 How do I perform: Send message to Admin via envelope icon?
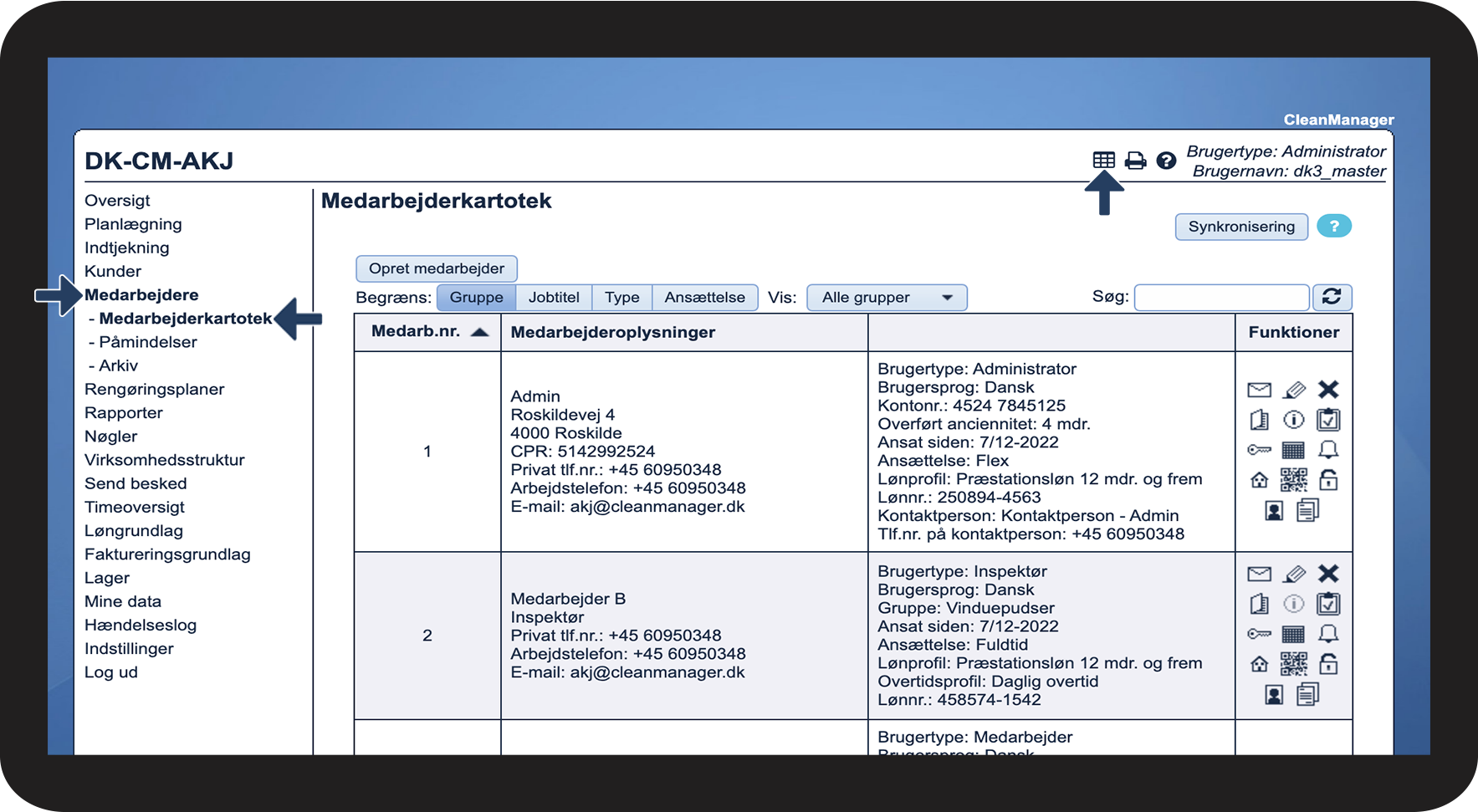coord(1259,390)
